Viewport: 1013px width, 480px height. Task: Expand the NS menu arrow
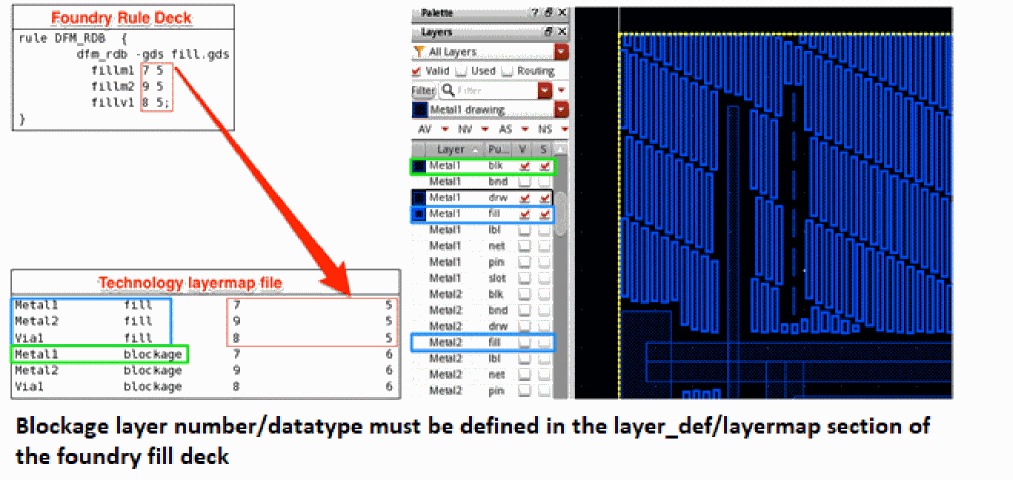(564, 129)
